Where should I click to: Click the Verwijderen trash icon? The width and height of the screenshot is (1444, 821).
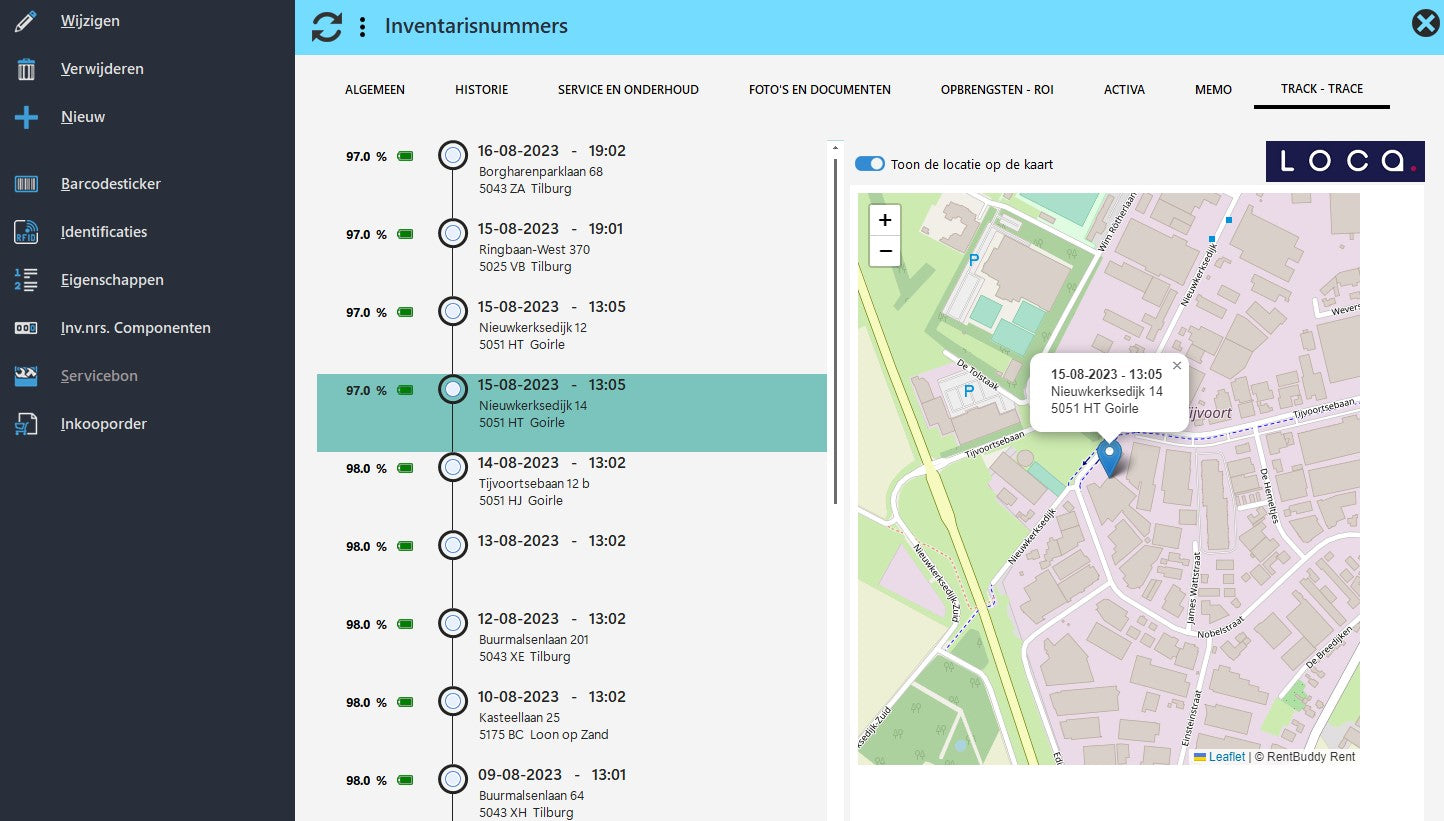click(x=26, y=69)
